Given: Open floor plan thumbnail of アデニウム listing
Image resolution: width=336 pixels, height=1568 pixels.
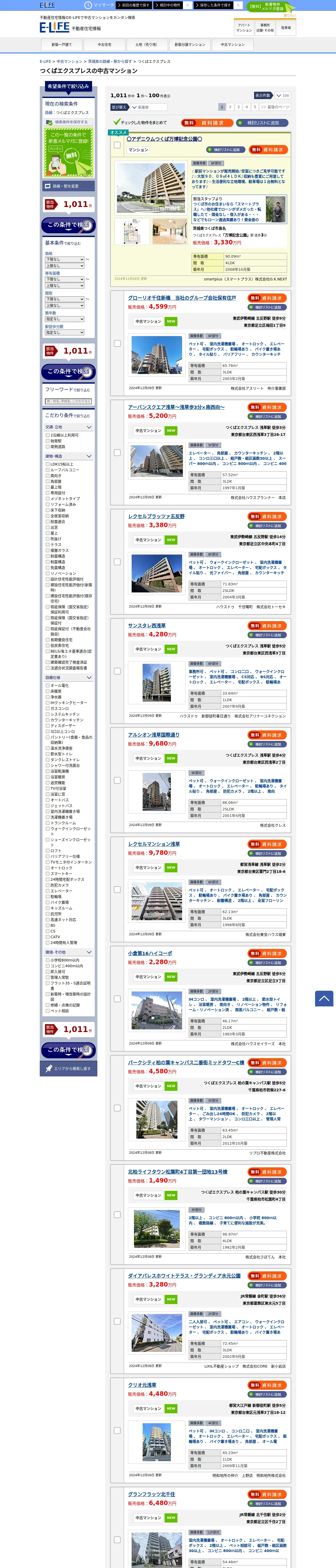Looking at the screenshot, I should pyautogui.click(x=132, y=232).
